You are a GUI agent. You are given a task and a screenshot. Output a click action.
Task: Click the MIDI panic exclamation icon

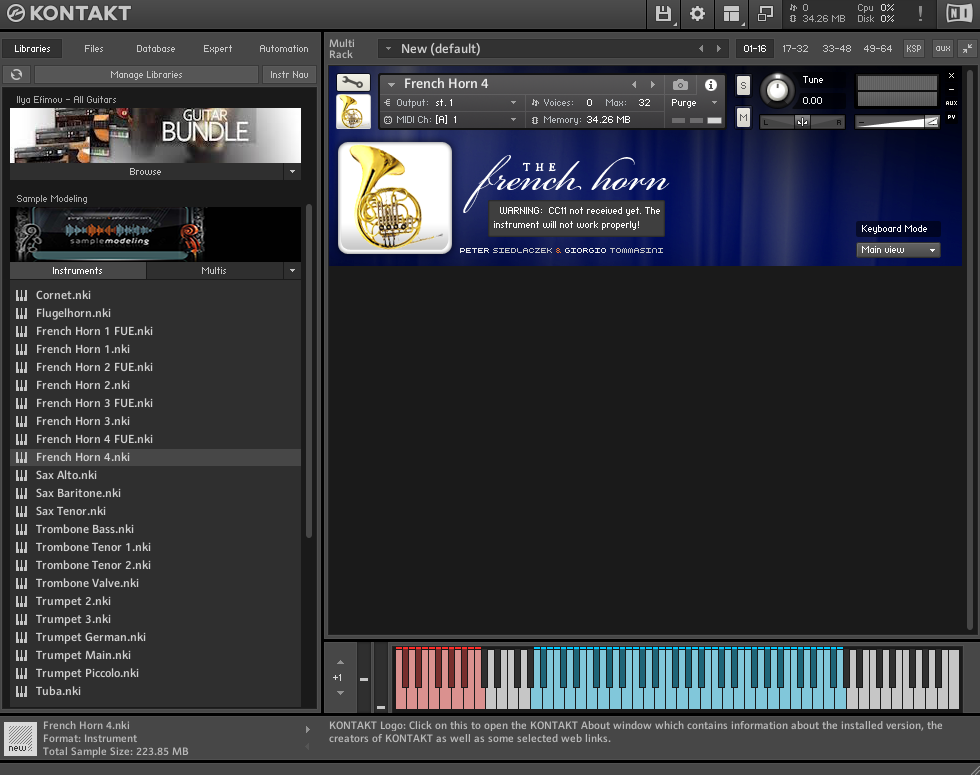(920, 14)
